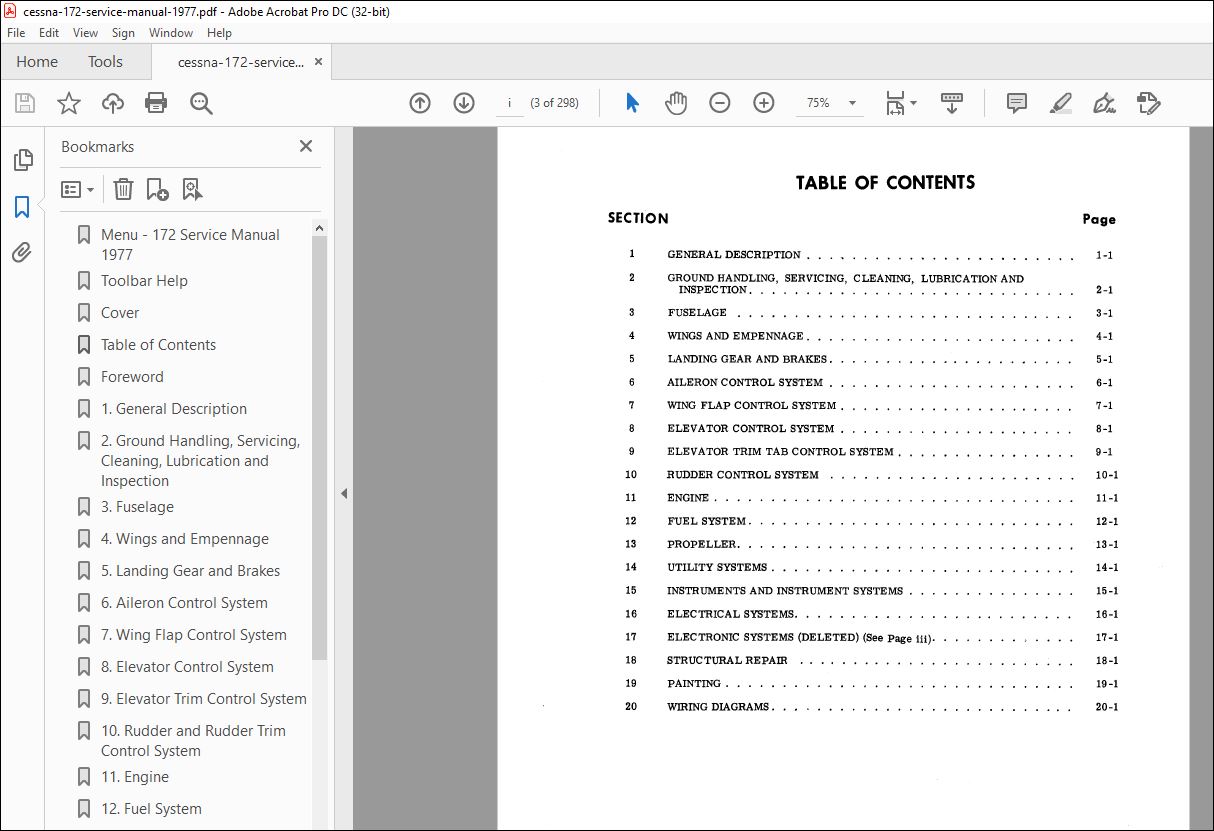The image size is (1214, 831).
Task: Add a sticky note comment
Action: [x=1017, y=103]
